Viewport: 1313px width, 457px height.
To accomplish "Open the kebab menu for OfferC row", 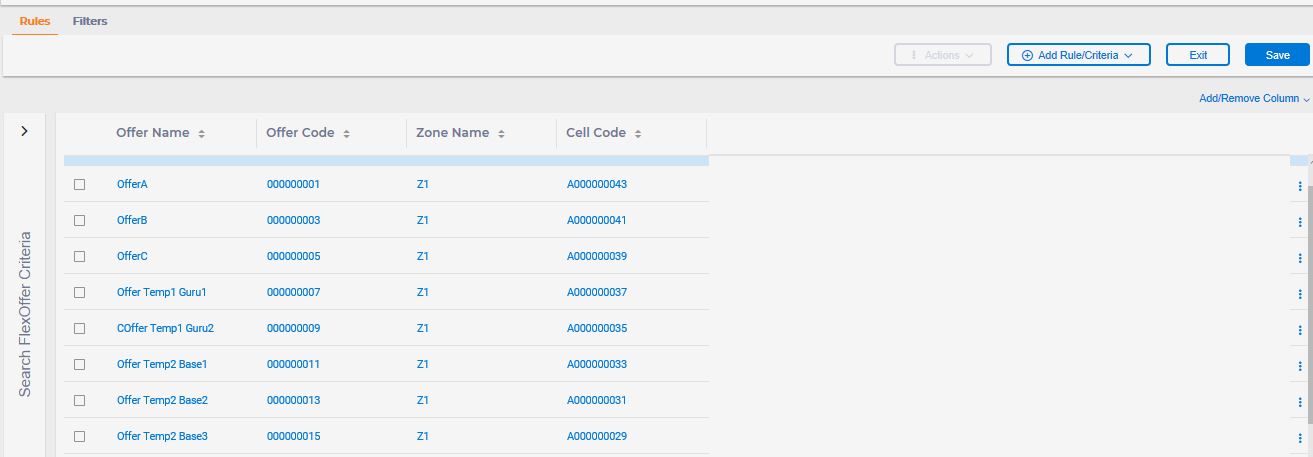I will tap(1299, 257).
